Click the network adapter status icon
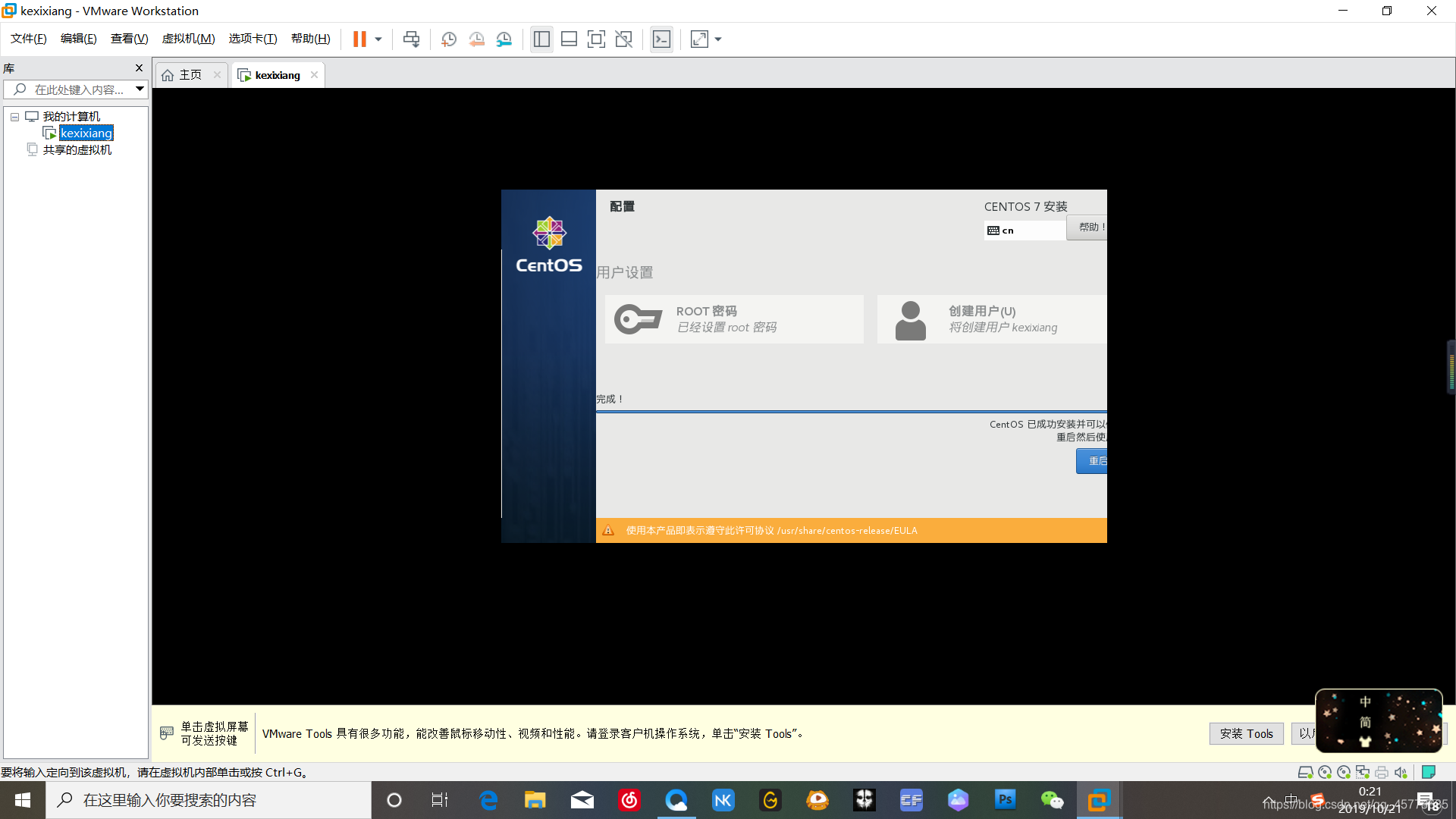This screenshot has height=819, width=1456. 1363,772
